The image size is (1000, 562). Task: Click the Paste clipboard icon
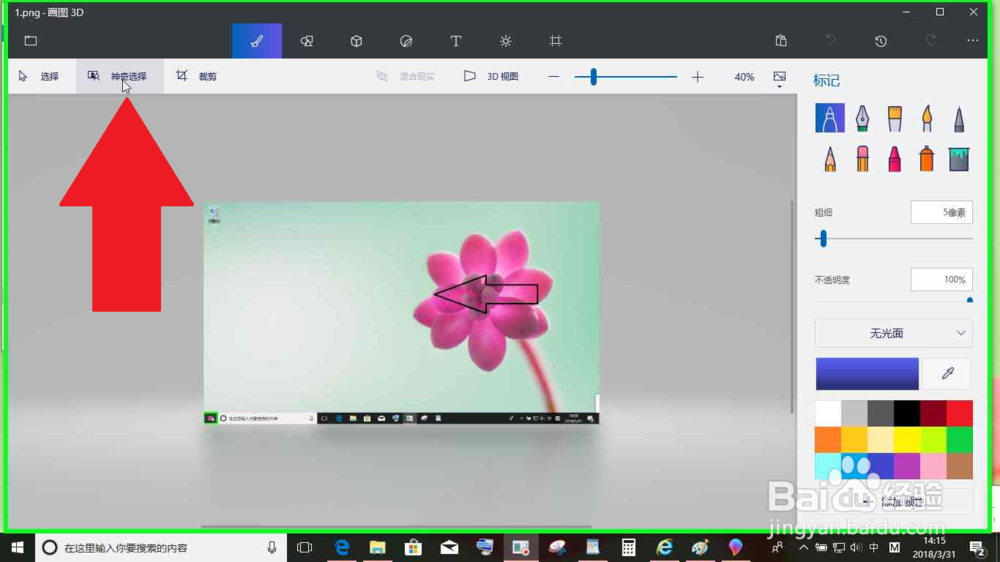tap(781, 41)
